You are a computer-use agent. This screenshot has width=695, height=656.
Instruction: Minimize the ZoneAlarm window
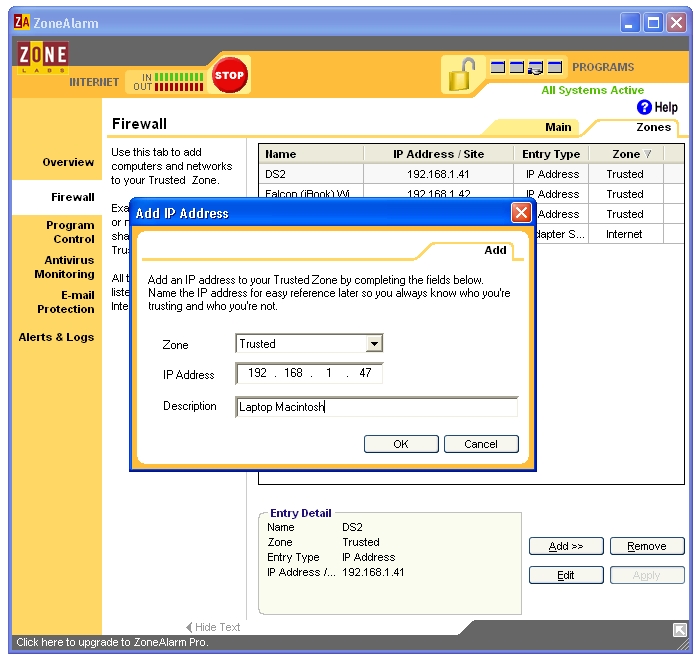tap(629, 22)
